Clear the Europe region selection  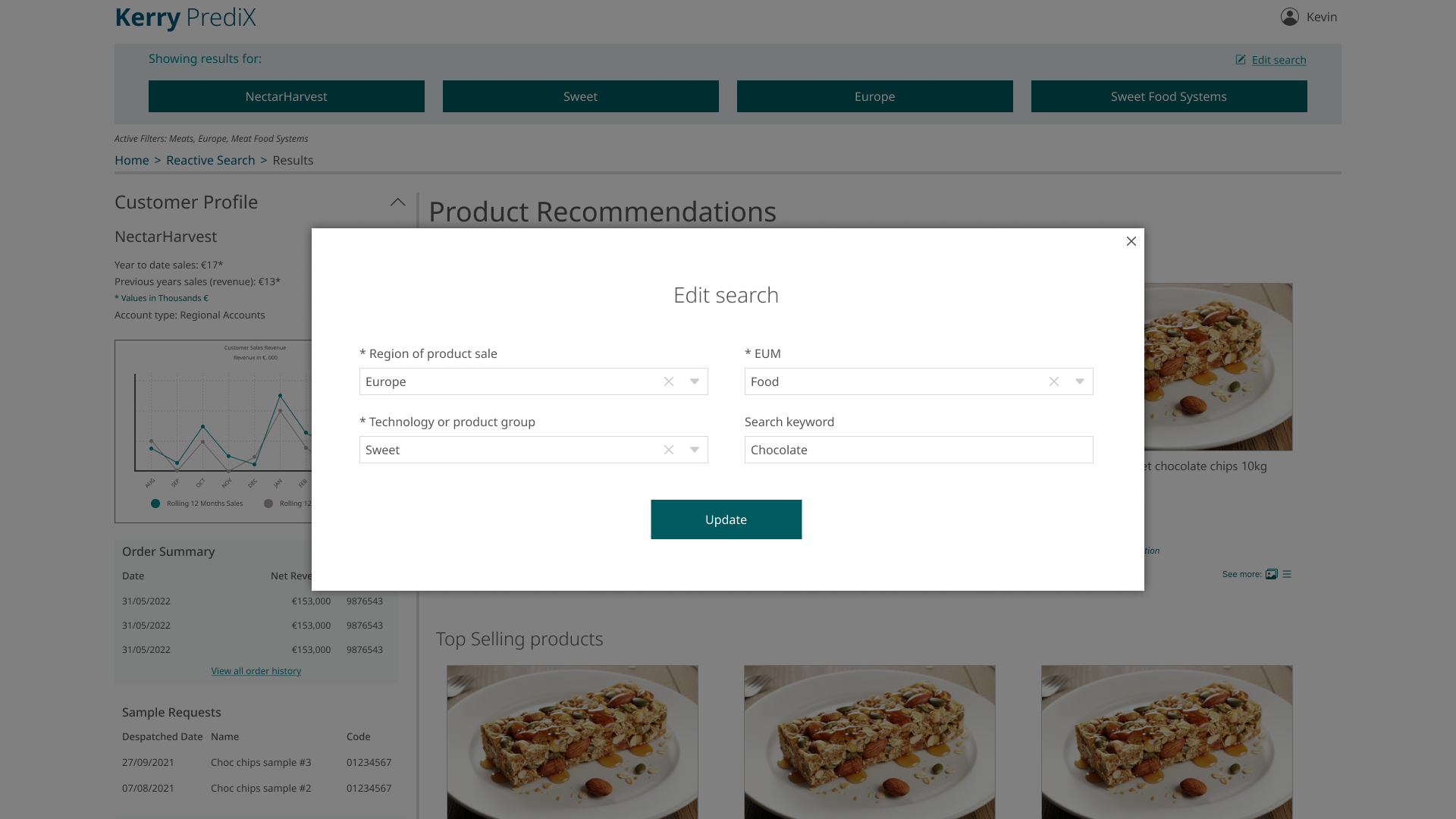668,381
